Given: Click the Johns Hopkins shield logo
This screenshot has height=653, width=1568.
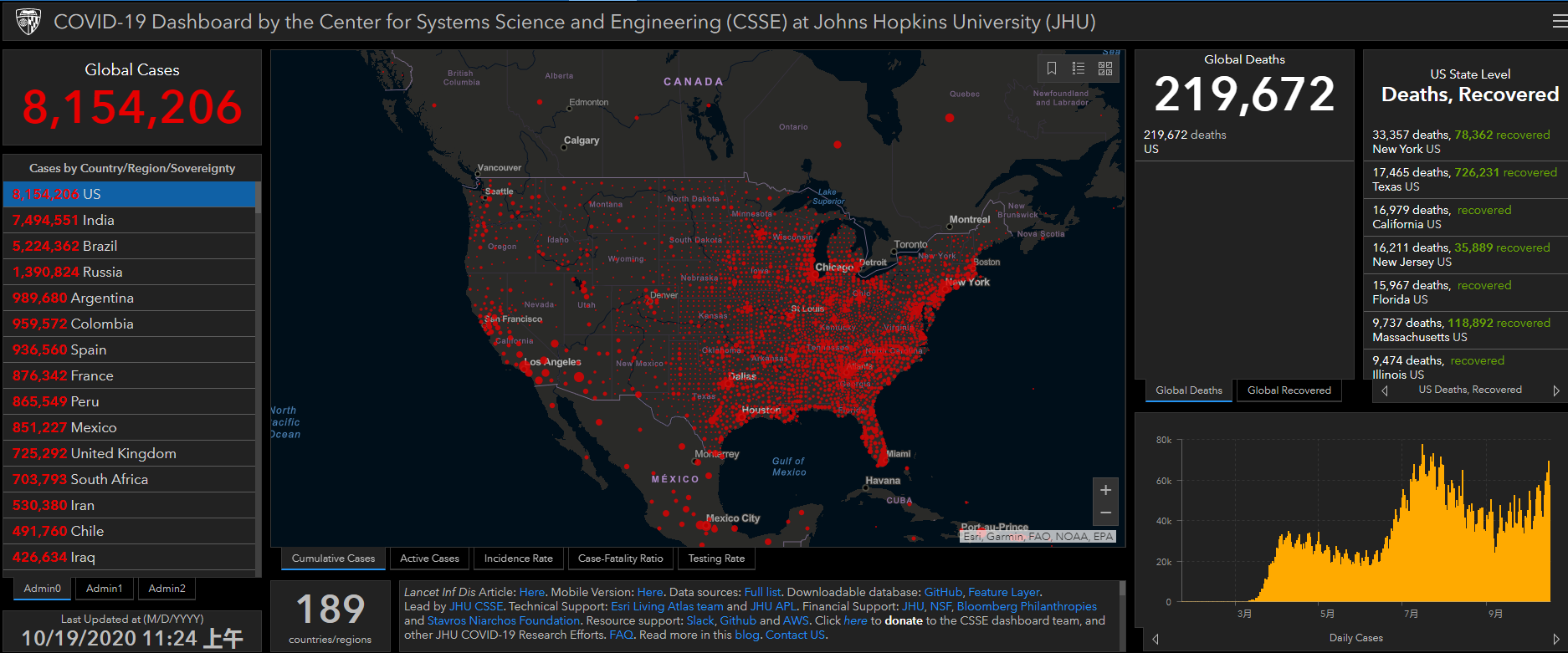Looking at the screenshot, I should click(28, 22).
